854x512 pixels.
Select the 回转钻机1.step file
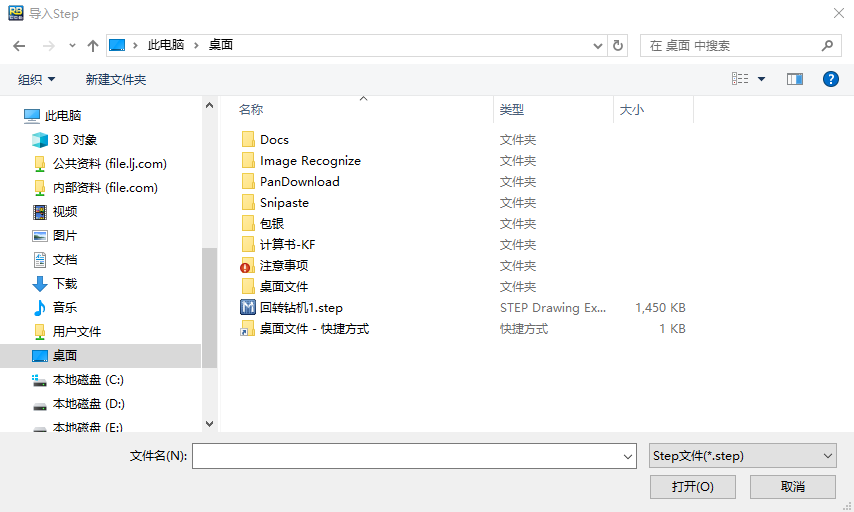tap(301, 308)
